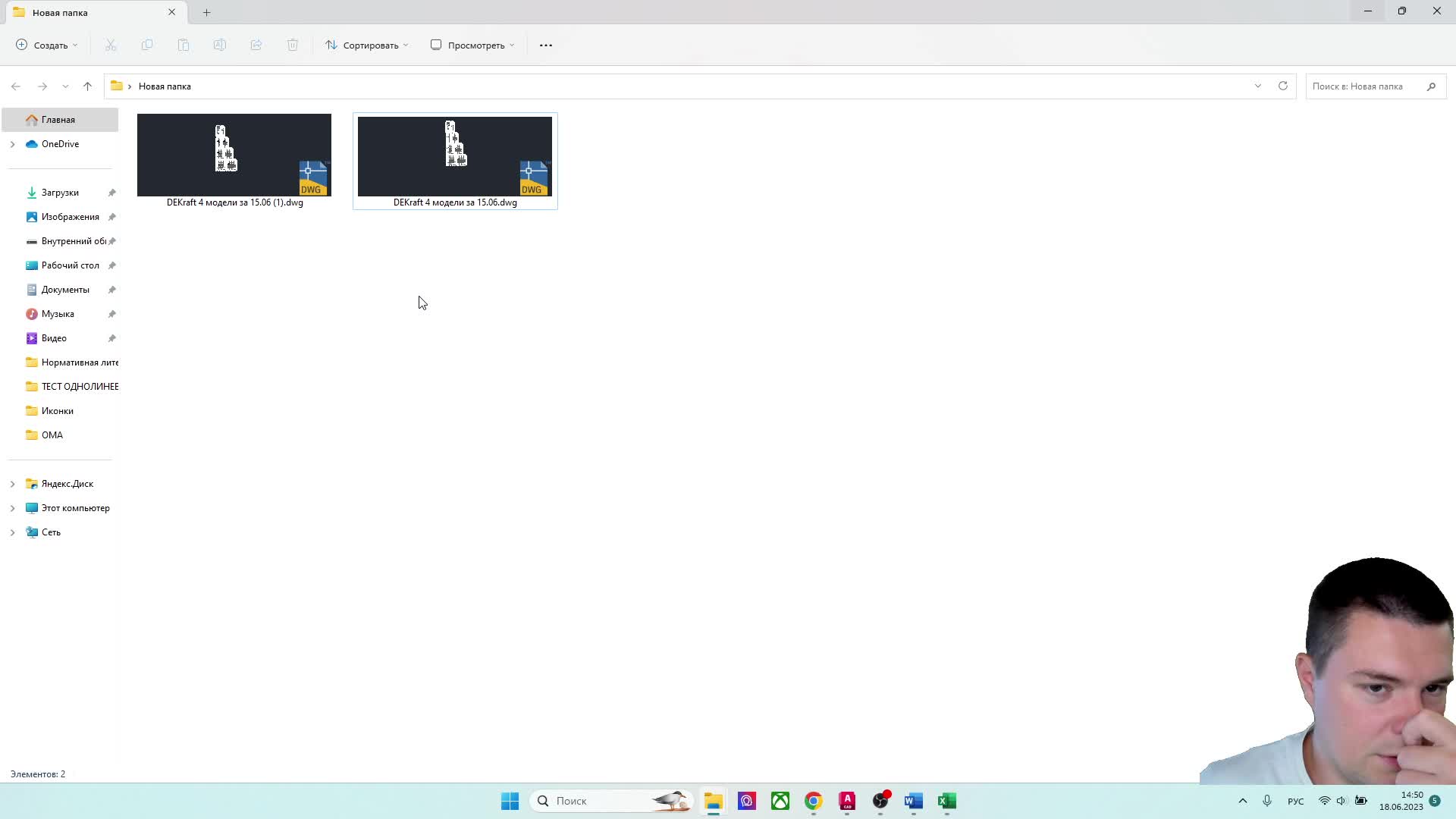The height and width of the screenshot is (819, 1456).
Task: Open Видео in sidebar
Action: [54, 338]
